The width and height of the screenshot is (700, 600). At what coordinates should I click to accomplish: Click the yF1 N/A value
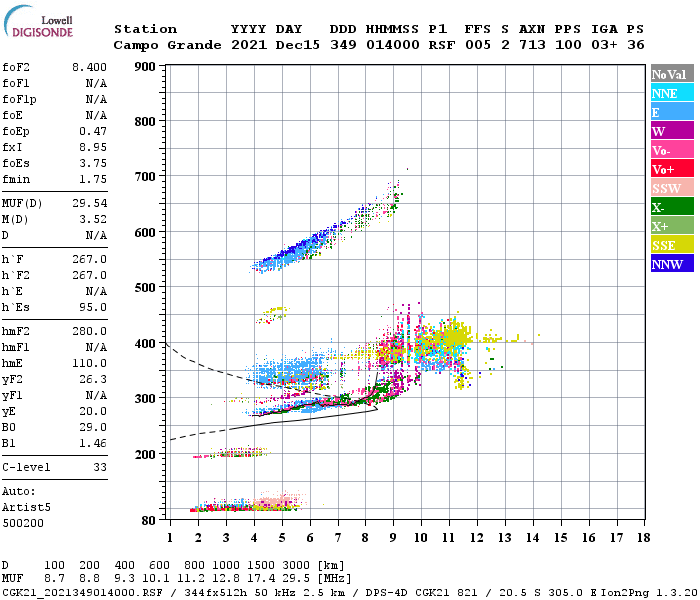click(96, 396)
